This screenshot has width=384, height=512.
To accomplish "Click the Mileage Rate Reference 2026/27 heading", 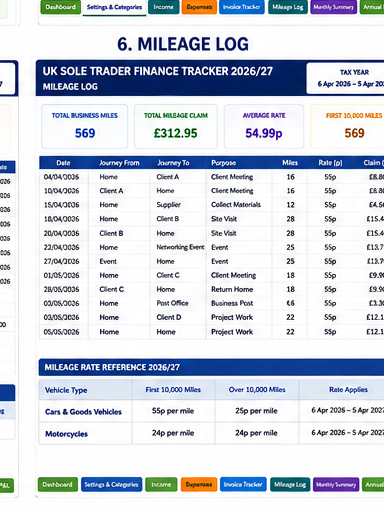I will click(112, 367).
